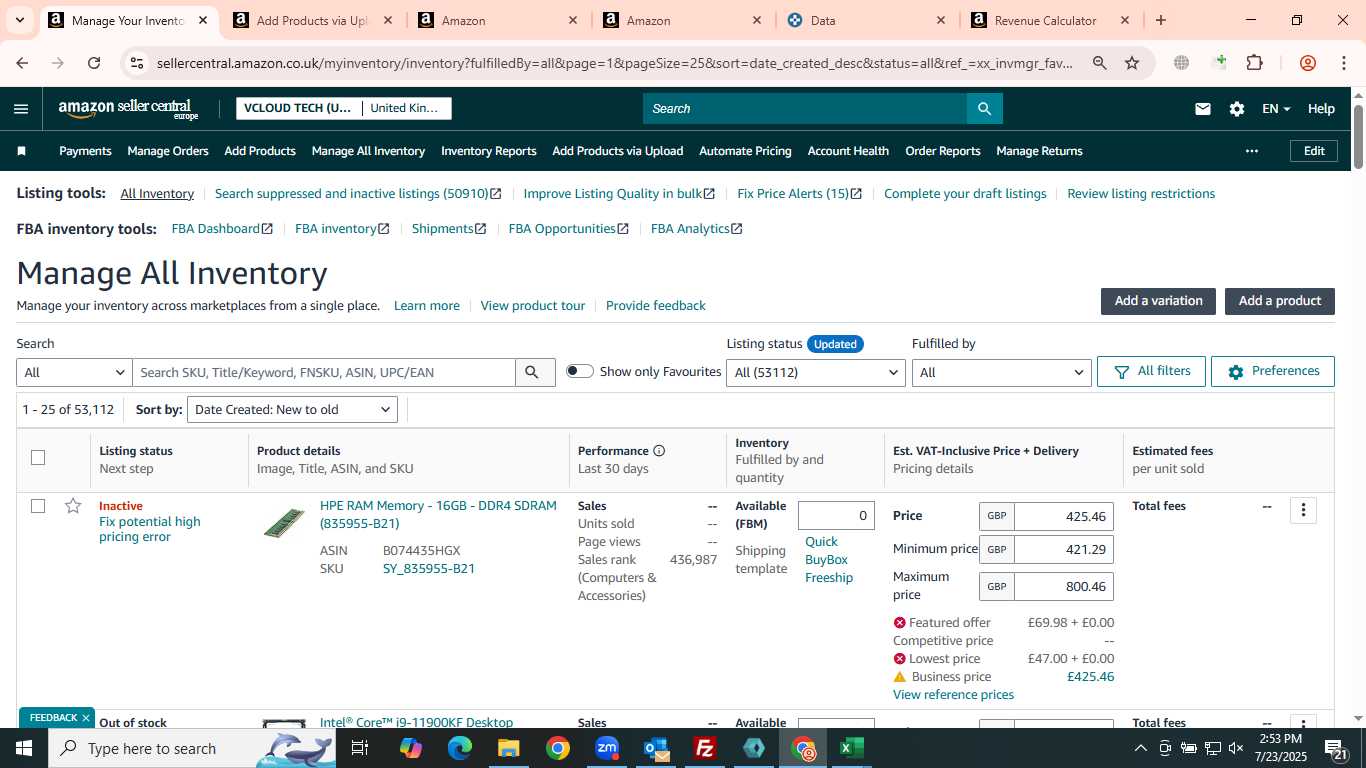Click Add a variation button
Image resolution: width=1366 pixels, height=768 pixels.
pos(1158,301)
